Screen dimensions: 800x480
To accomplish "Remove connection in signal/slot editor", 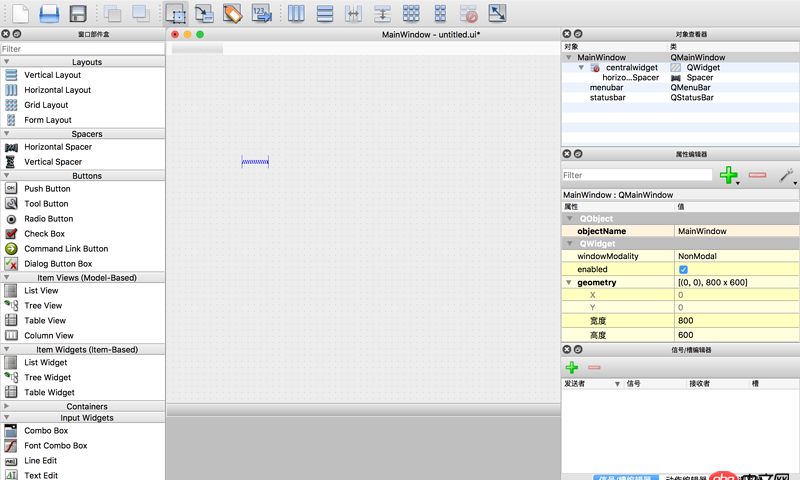I will pyautogui.click(x=594, y=367).
